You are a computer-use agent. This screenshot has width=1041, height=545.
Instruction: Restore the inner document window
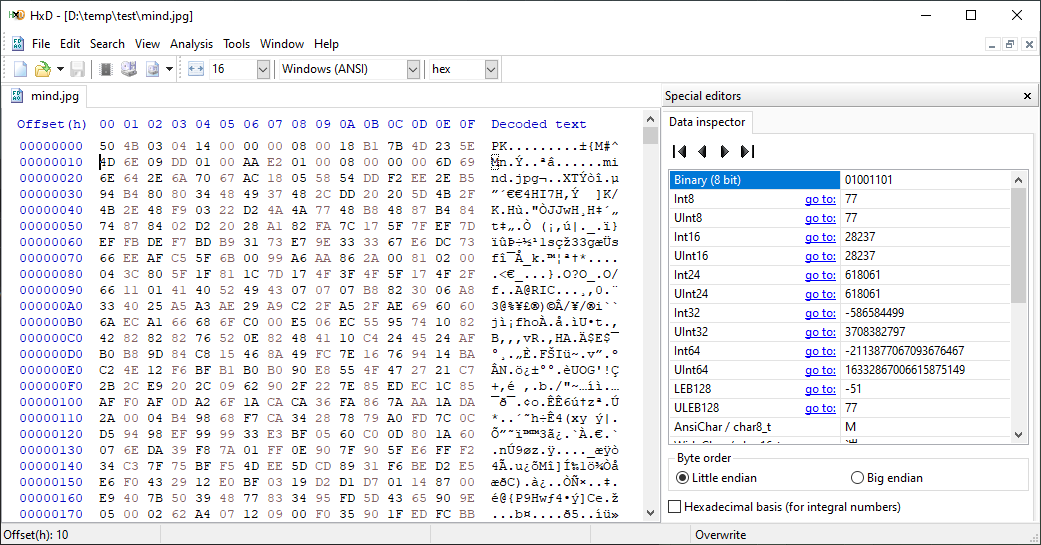tap(1010, 44)
